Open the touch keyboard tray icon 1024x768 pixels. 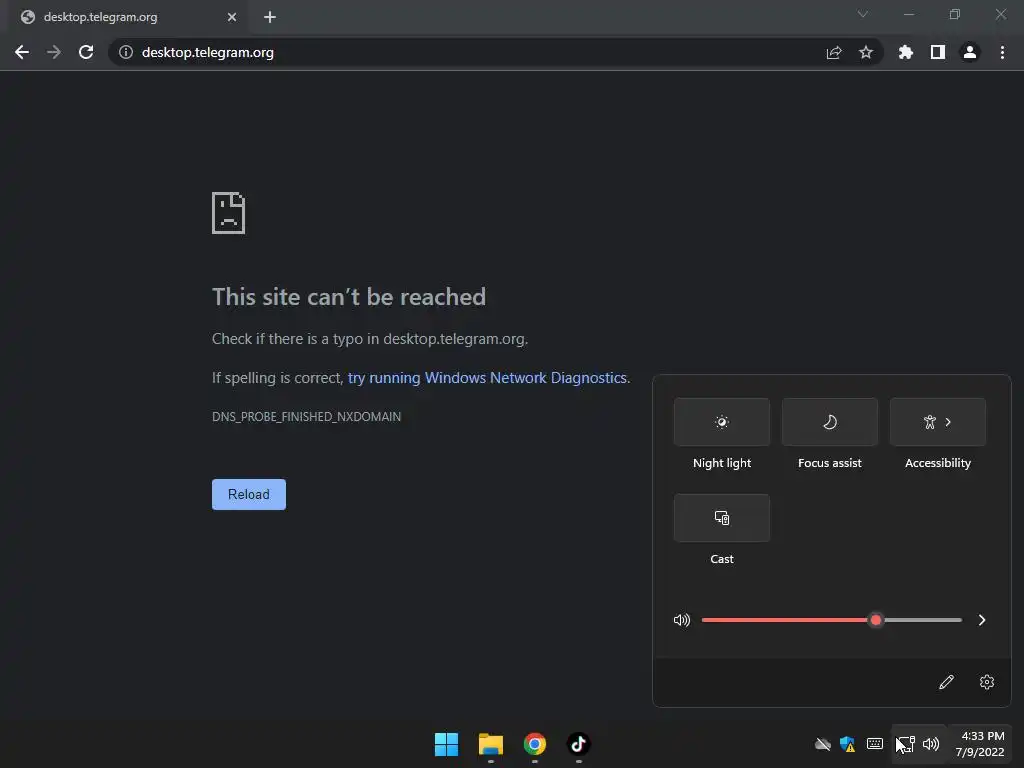(x=875, y=744)
